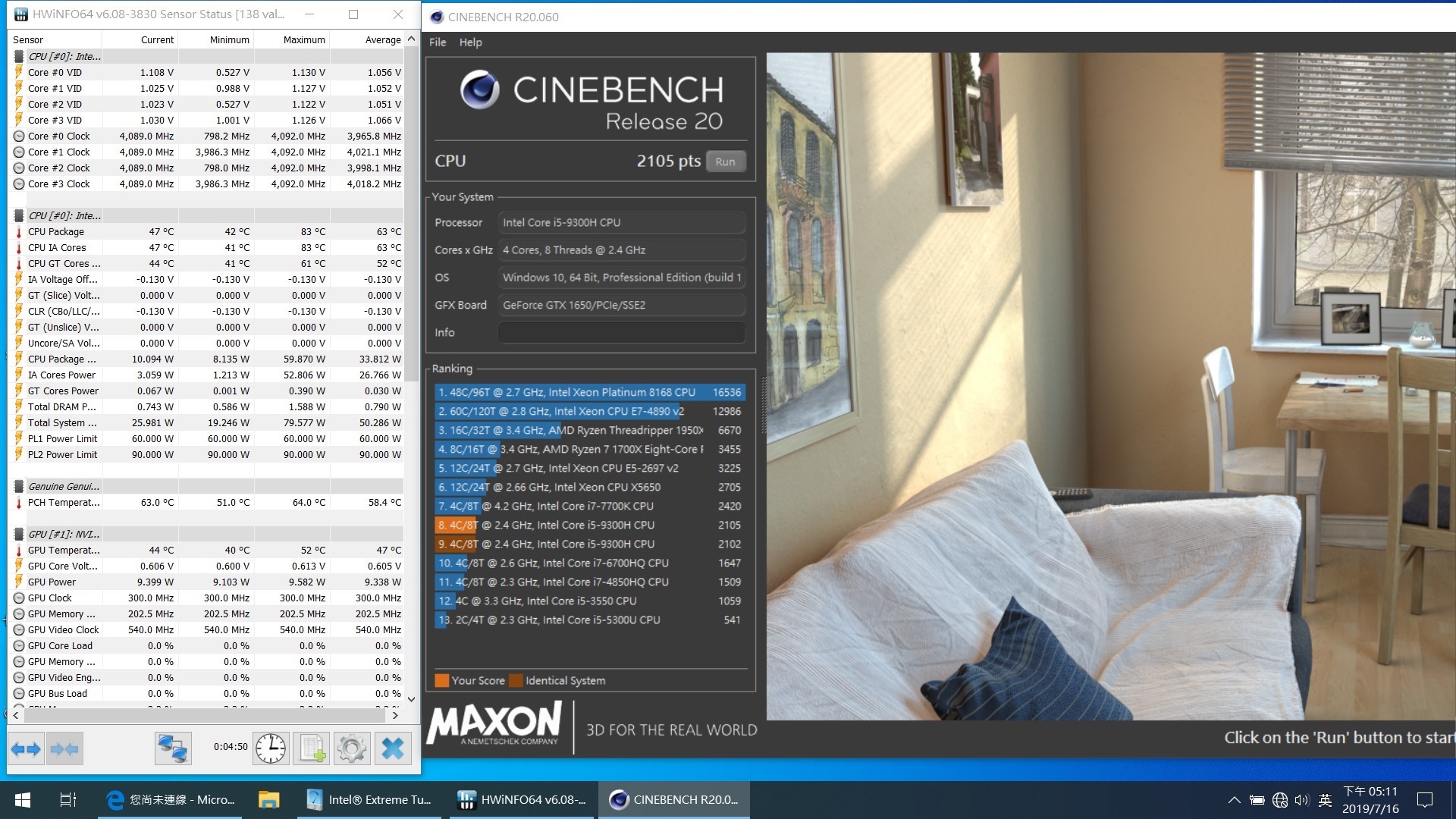
Task: Open the network globe tray icon
Action: point(1280,800)
